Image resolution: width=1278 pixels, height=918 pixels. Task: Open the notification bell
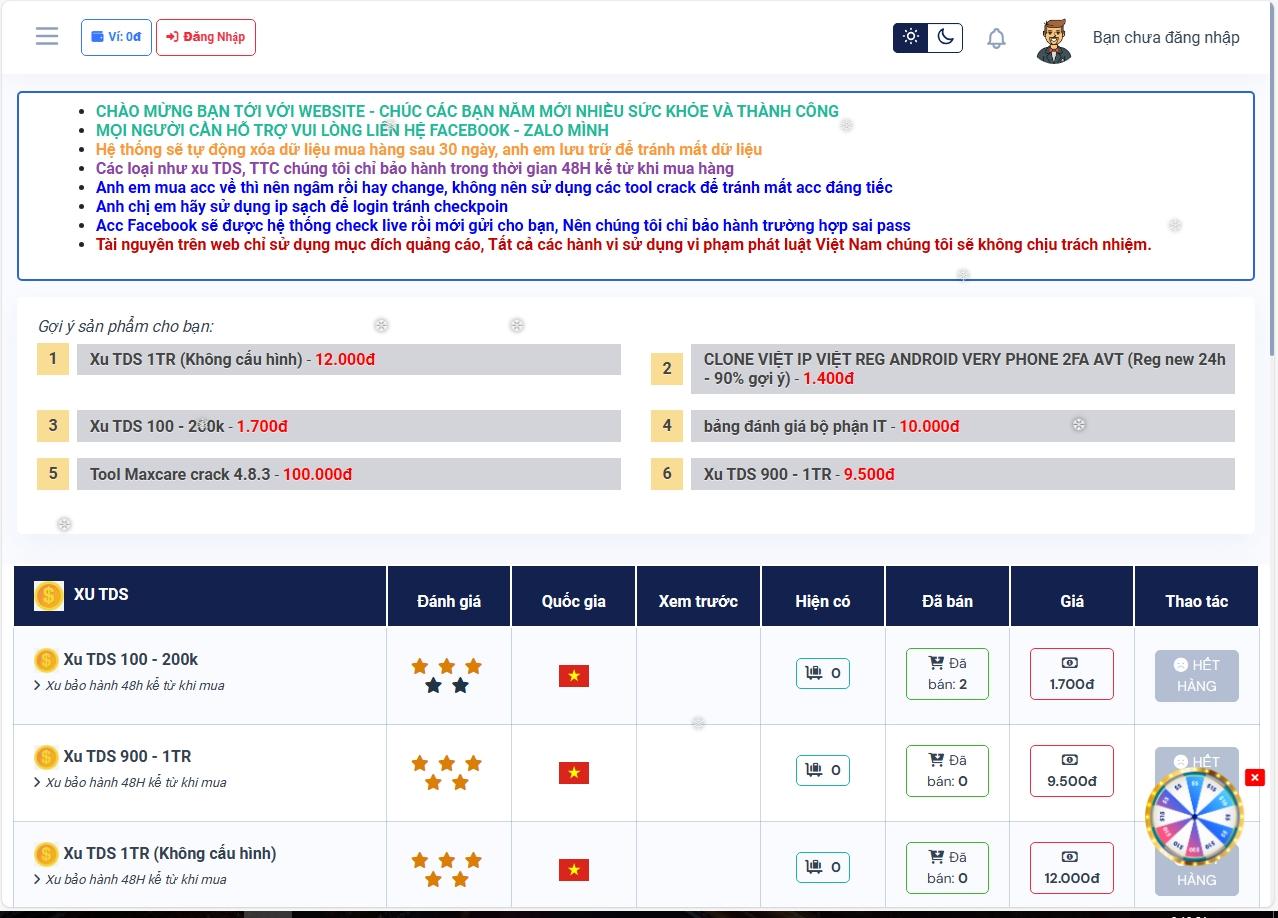[996, 38]
